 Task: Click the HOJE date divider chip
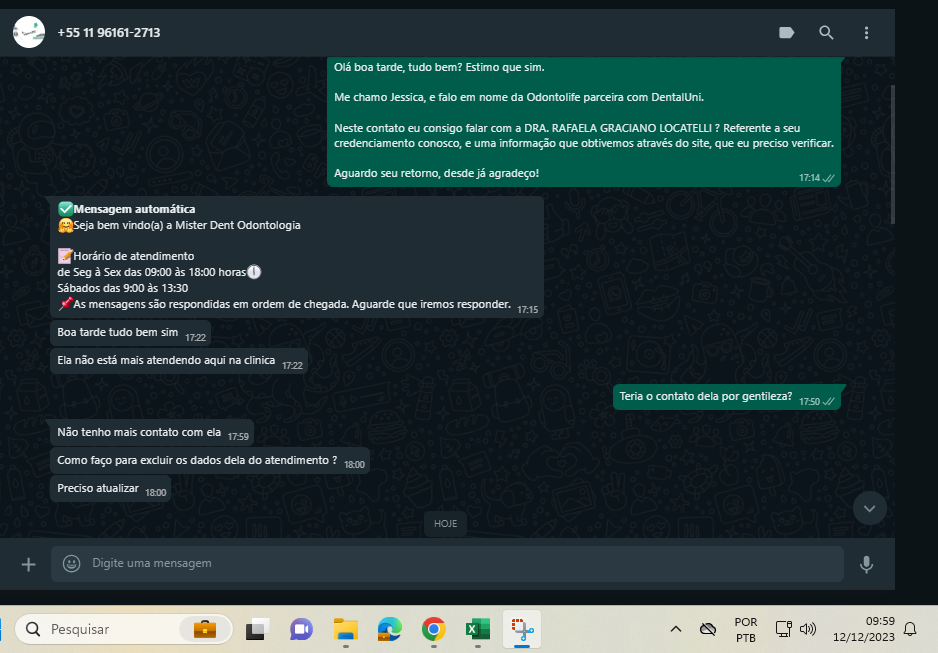(445, 524)
